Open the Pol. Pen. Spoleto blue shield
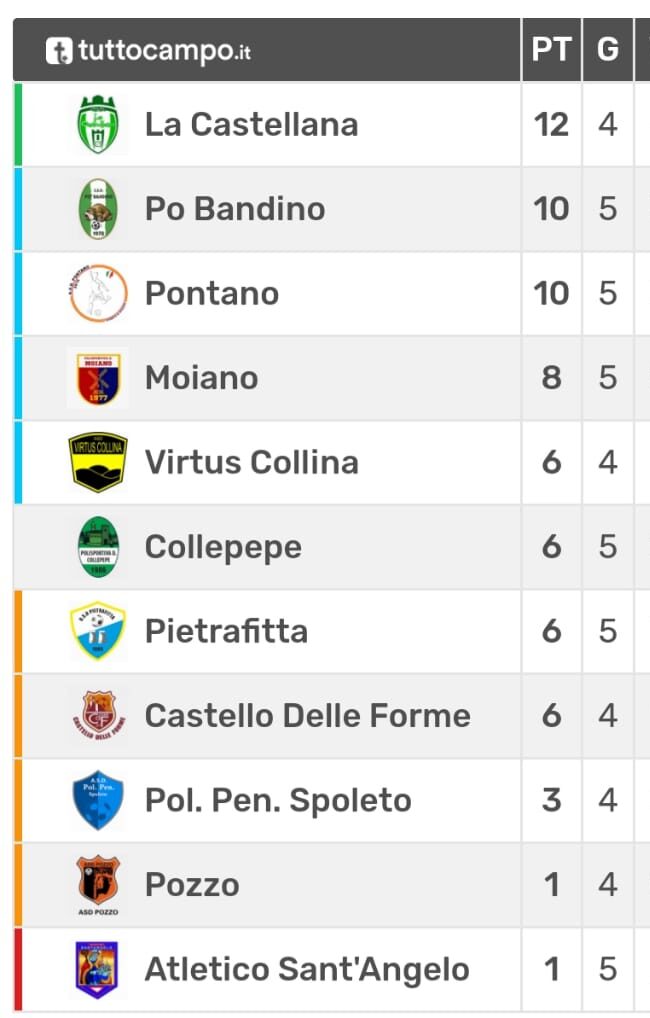This screenshot has height=1018, width=650. tap(98, 800)
